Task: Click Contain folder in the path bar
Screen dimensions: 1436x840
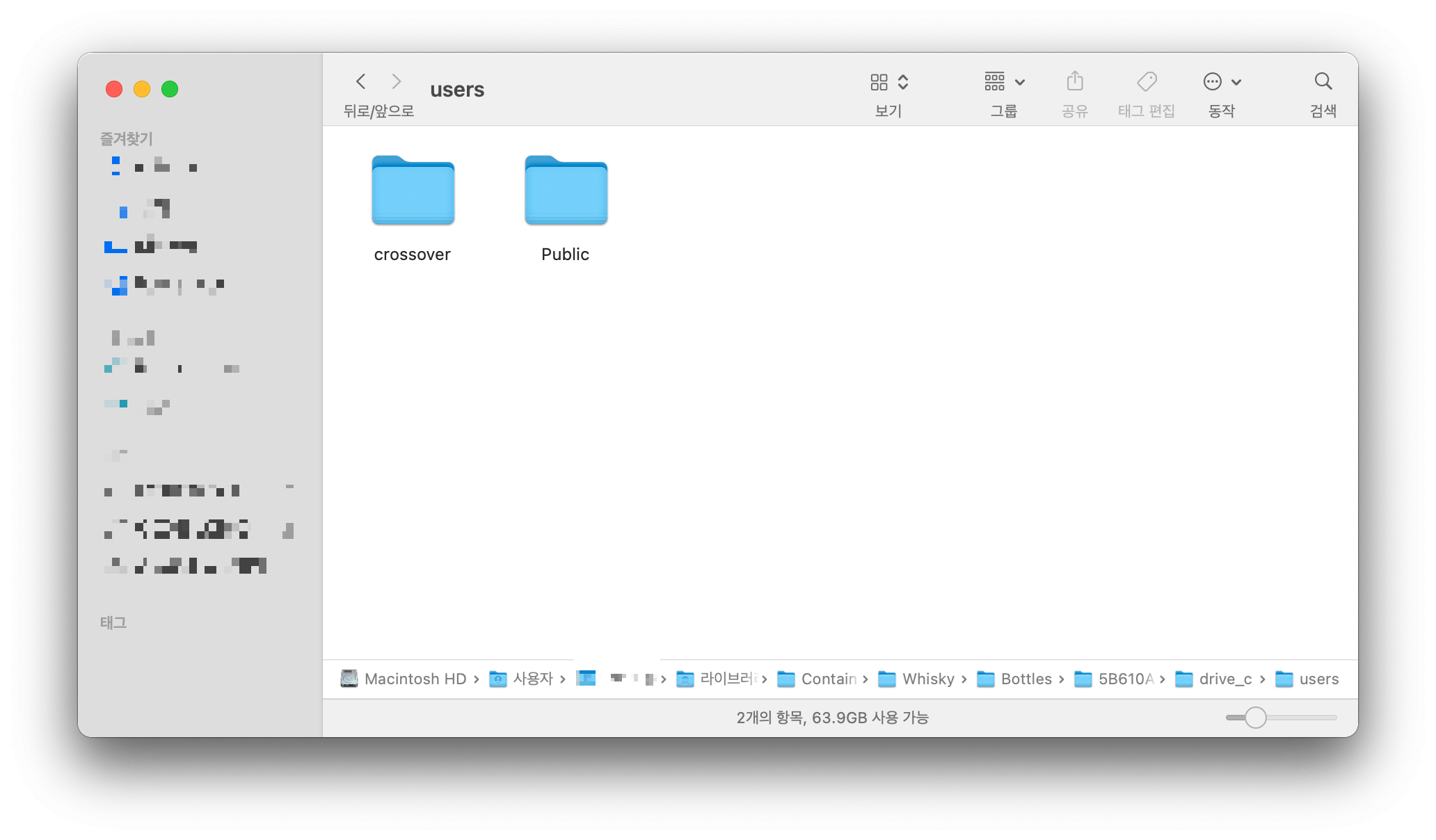Action: coord(817,679)
